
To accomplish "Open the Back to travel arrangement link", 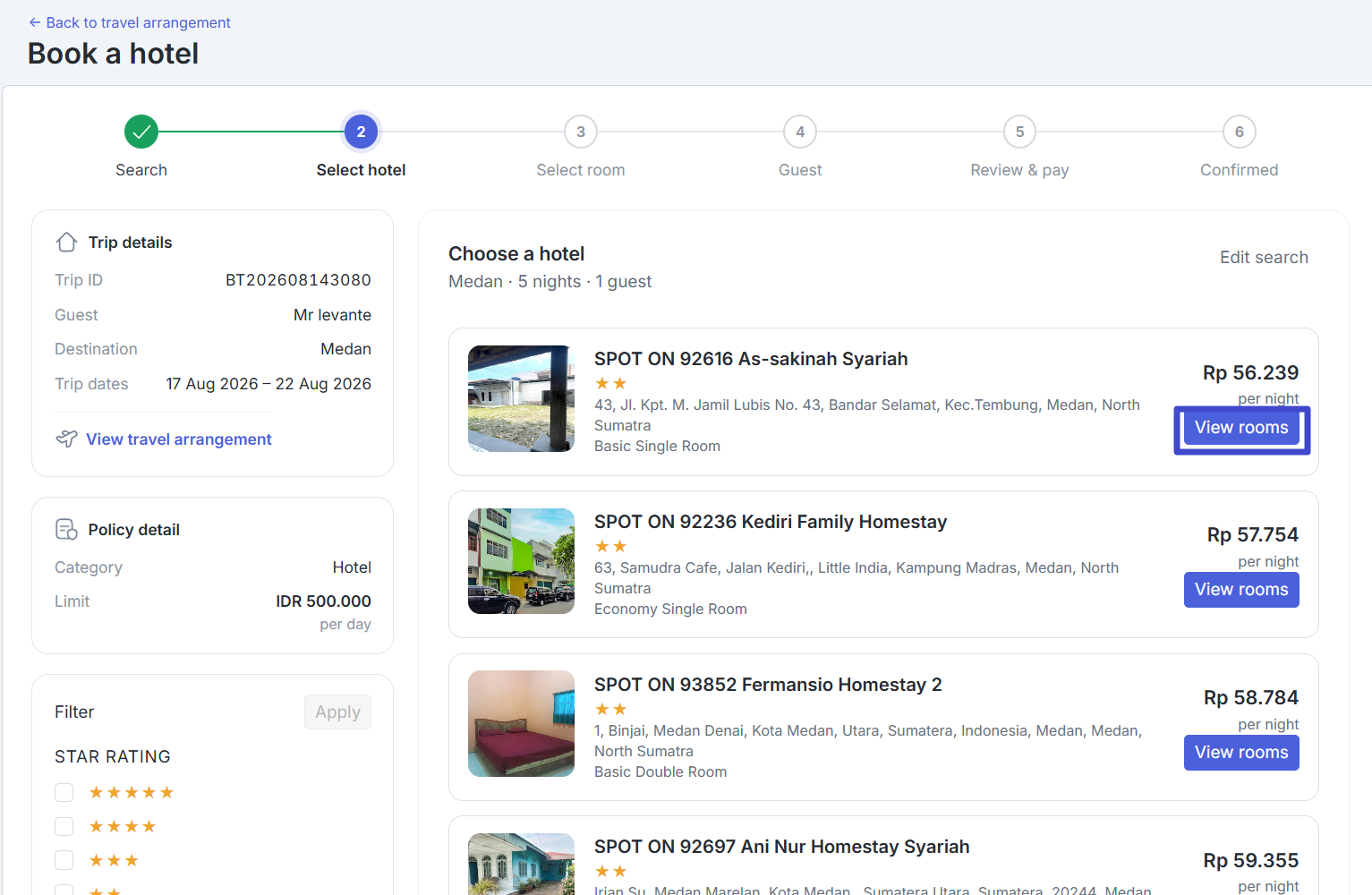I will click(138, 22).
